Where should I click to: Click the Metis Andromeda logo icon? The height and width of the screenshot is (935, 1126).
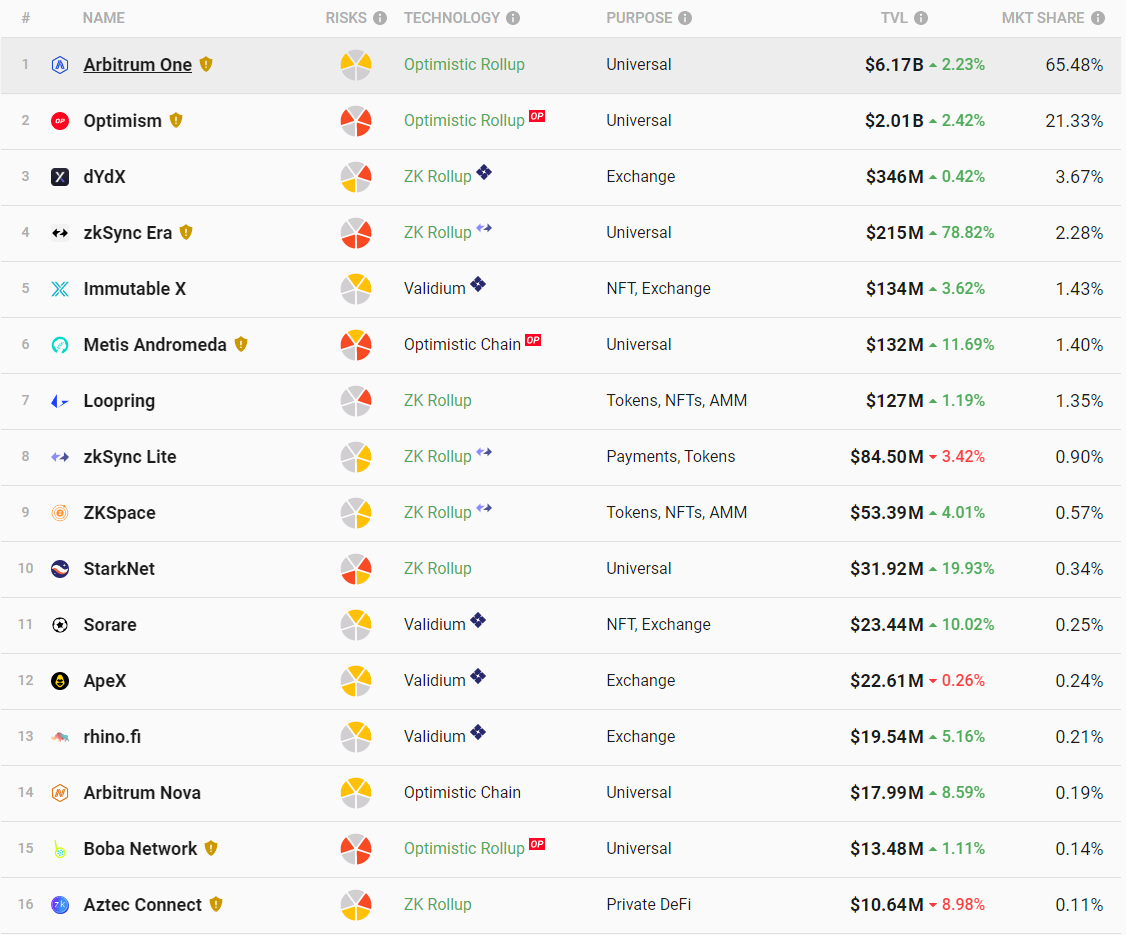60,345
